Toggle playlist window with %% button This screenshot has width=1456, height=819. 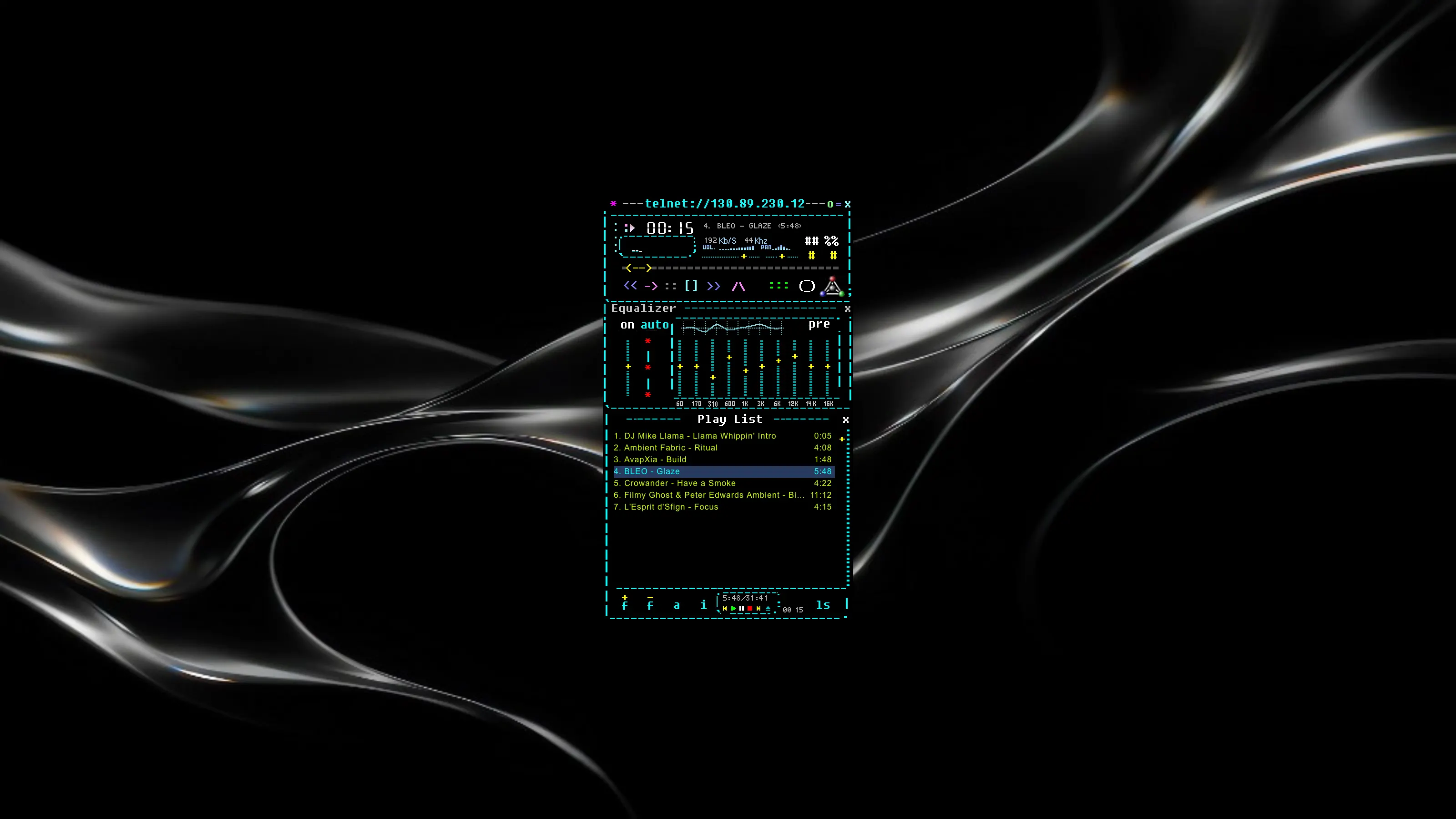coord(831,241)
